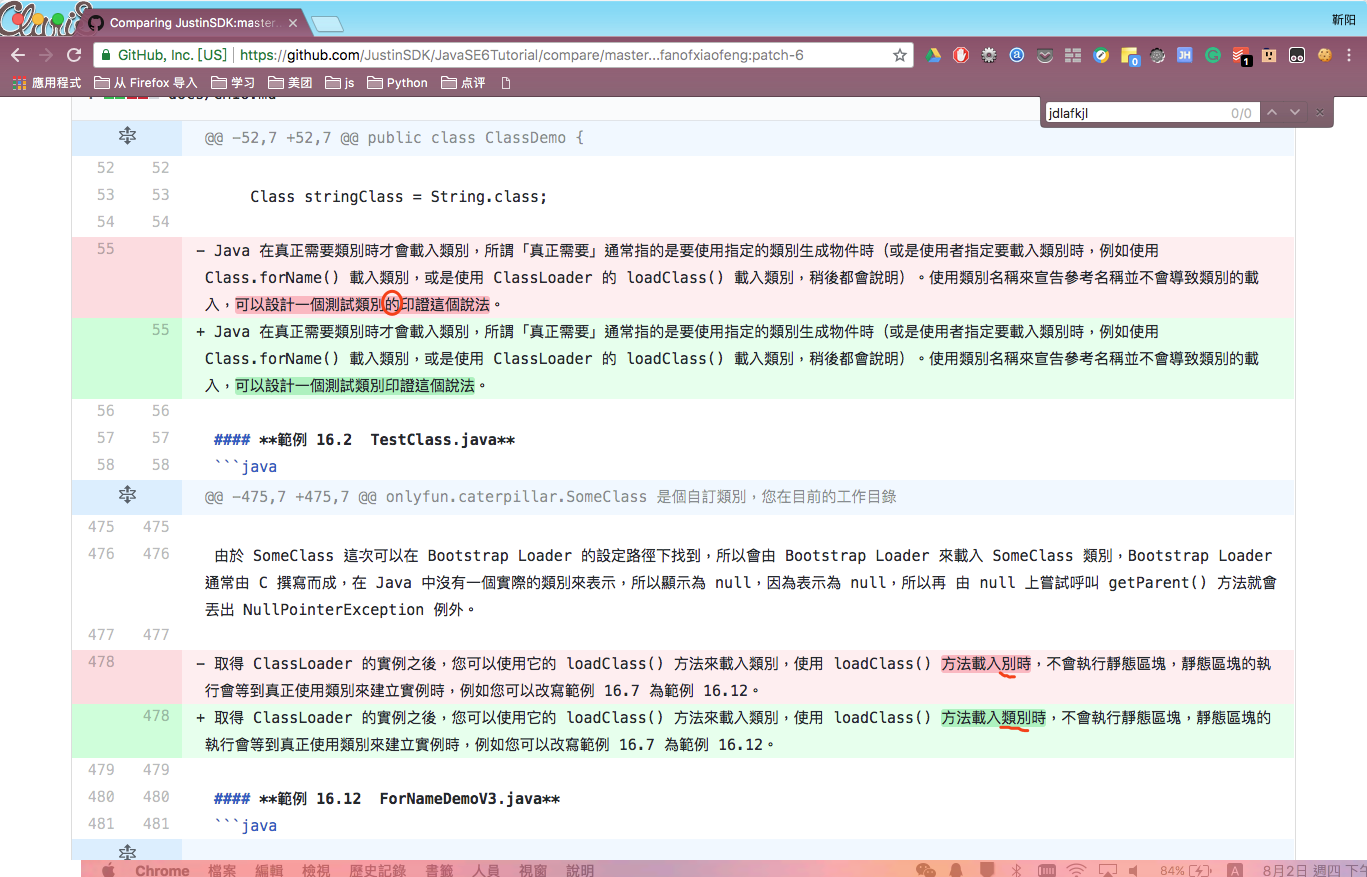Expand diff context above ClassDemo hunk
Image resolution: width=1367 pixels, height=877 pixels.
pyautogui.click(x=127, y=137)
